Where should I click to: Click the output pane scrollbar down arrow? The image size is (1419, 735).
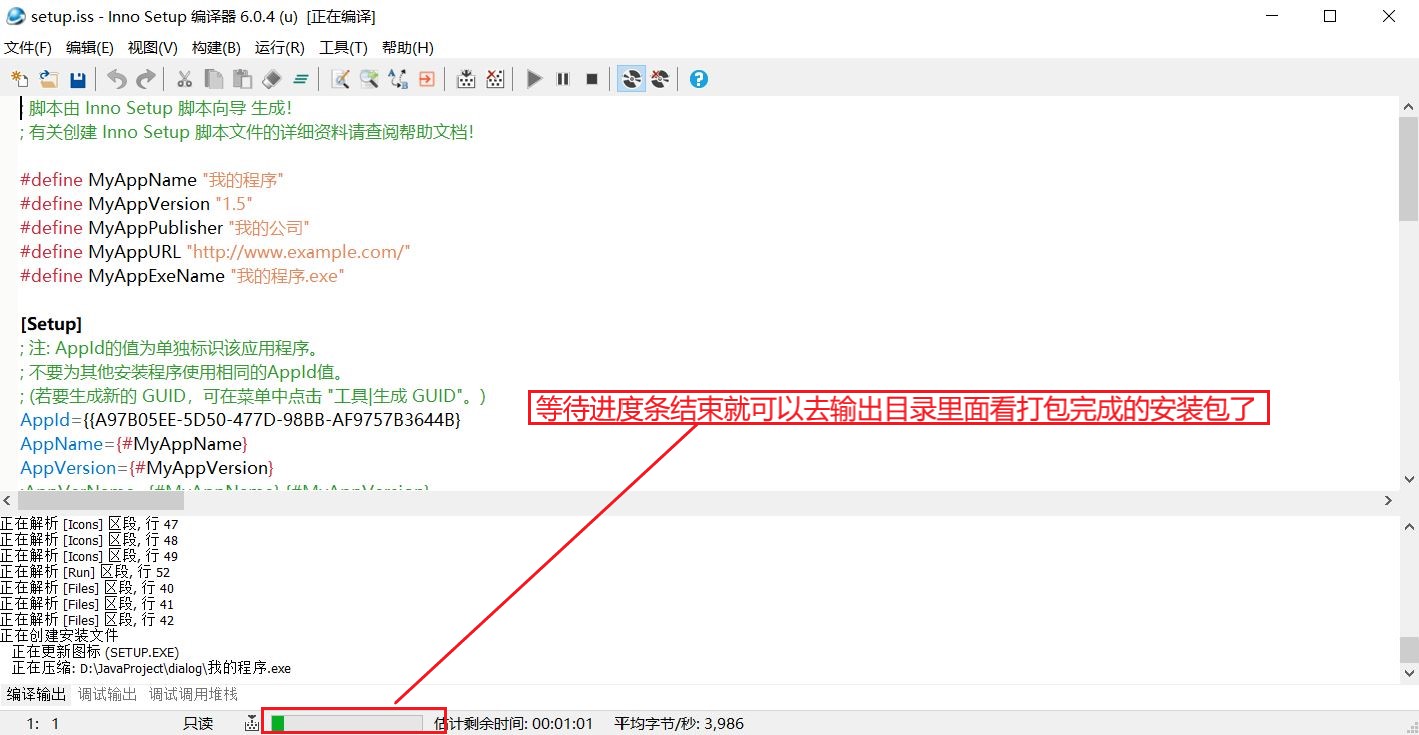pyautogui.click(x=1408, y=674)
